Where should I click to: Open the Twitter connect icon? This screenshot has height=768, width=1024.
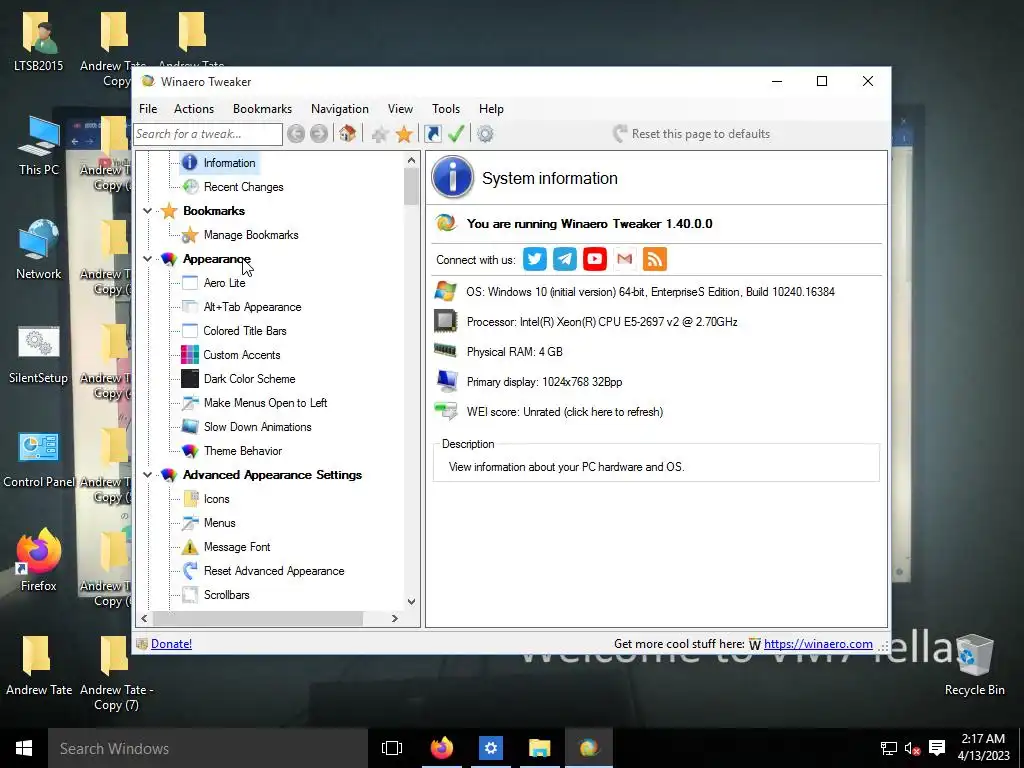coord(534,259)
